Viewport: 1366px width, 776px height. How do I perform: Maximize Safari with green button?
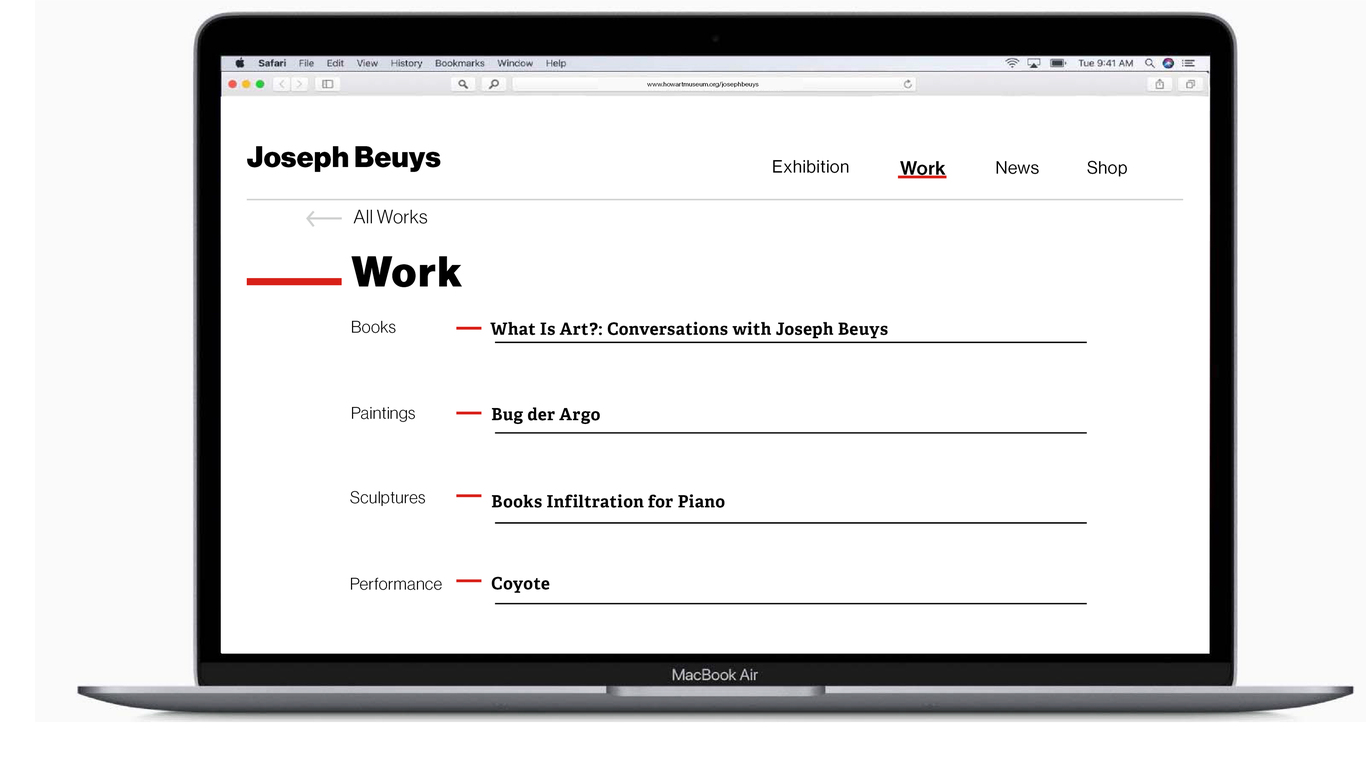[260, 84]
